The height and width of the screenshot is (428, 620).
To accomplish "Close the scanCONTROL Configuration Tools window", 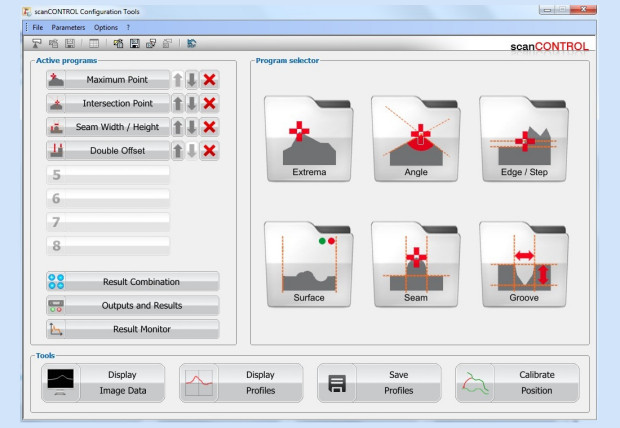I will [x=584, y=10].
